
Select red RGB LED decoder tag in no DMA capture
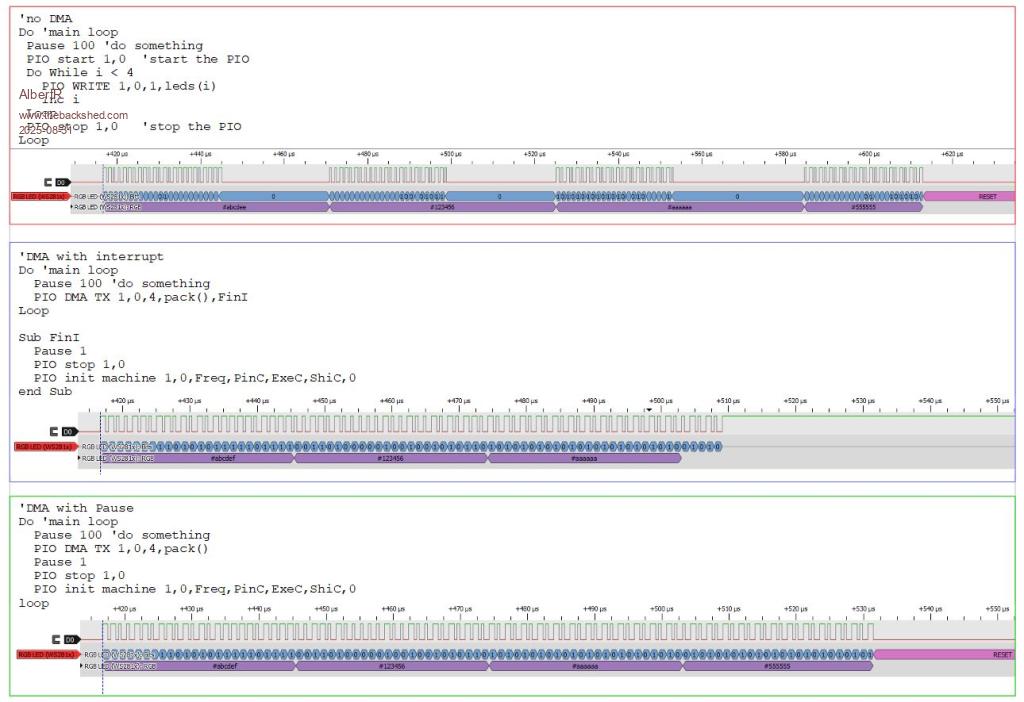(39, 197)
